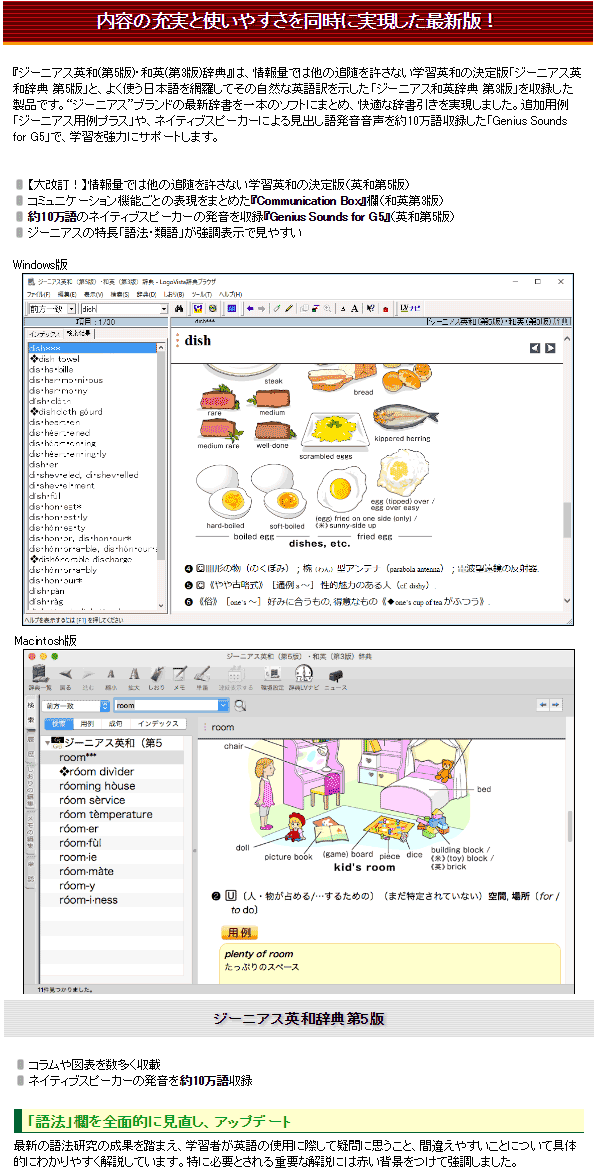The height and width of the screenshot is (1170, 600).
Task: Select 成句 tab in Mac window
Action: [x=114, y=724]
